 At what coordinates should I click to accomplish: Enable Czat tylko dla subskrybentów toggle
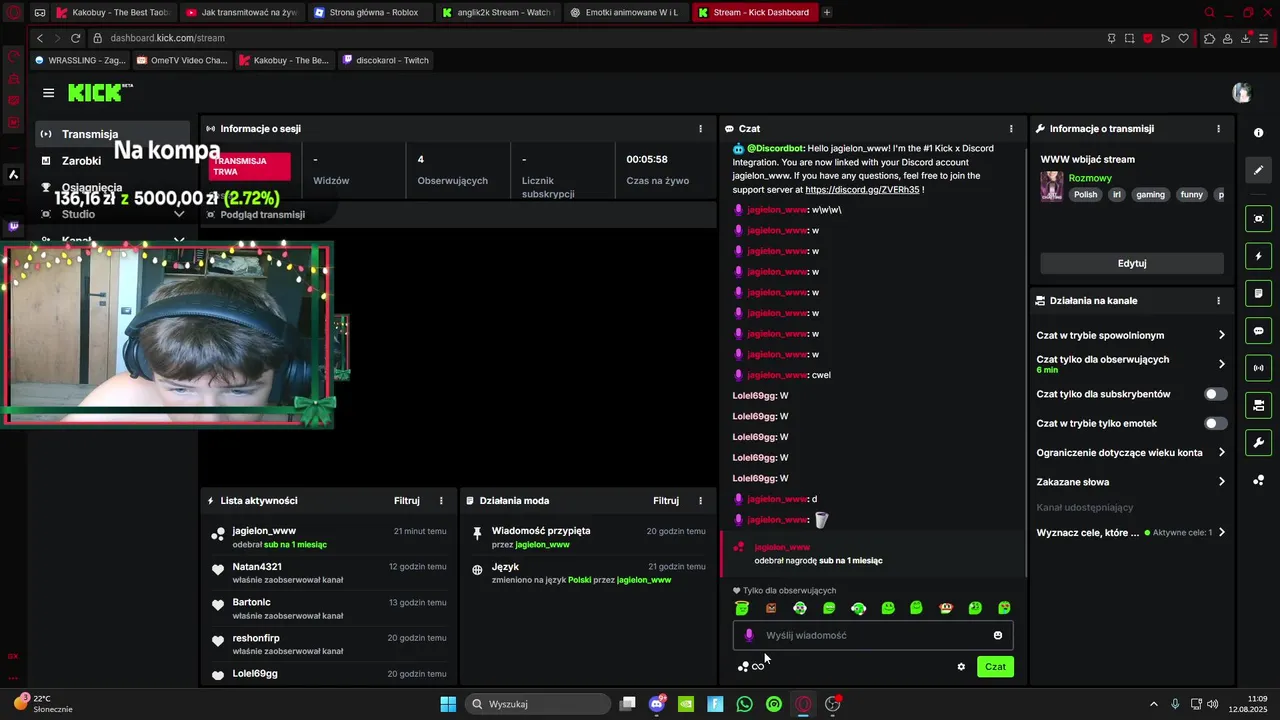(1215, 394)
